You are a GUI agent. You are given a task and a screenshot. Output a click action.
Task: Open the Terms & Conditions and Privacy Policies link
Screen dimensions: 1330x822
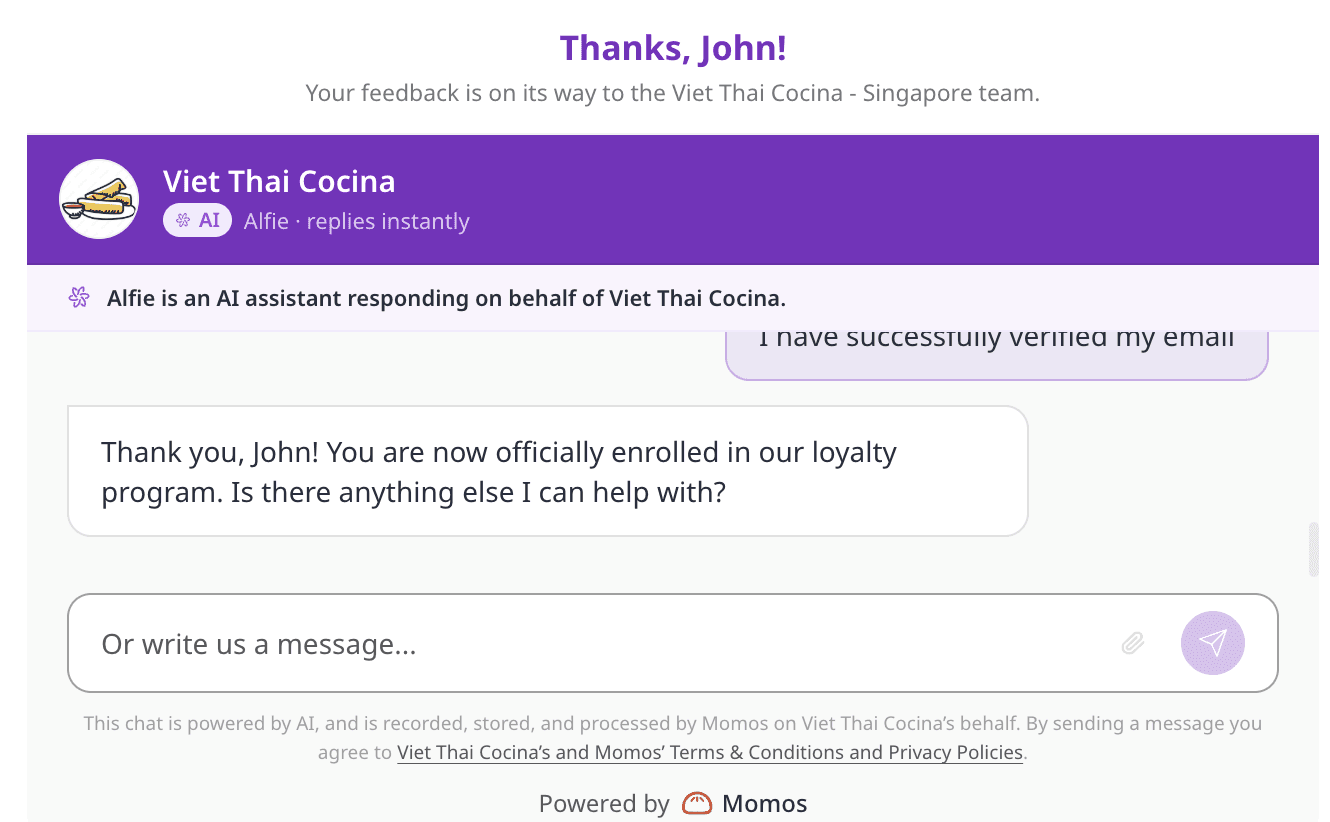click(710, 752)
